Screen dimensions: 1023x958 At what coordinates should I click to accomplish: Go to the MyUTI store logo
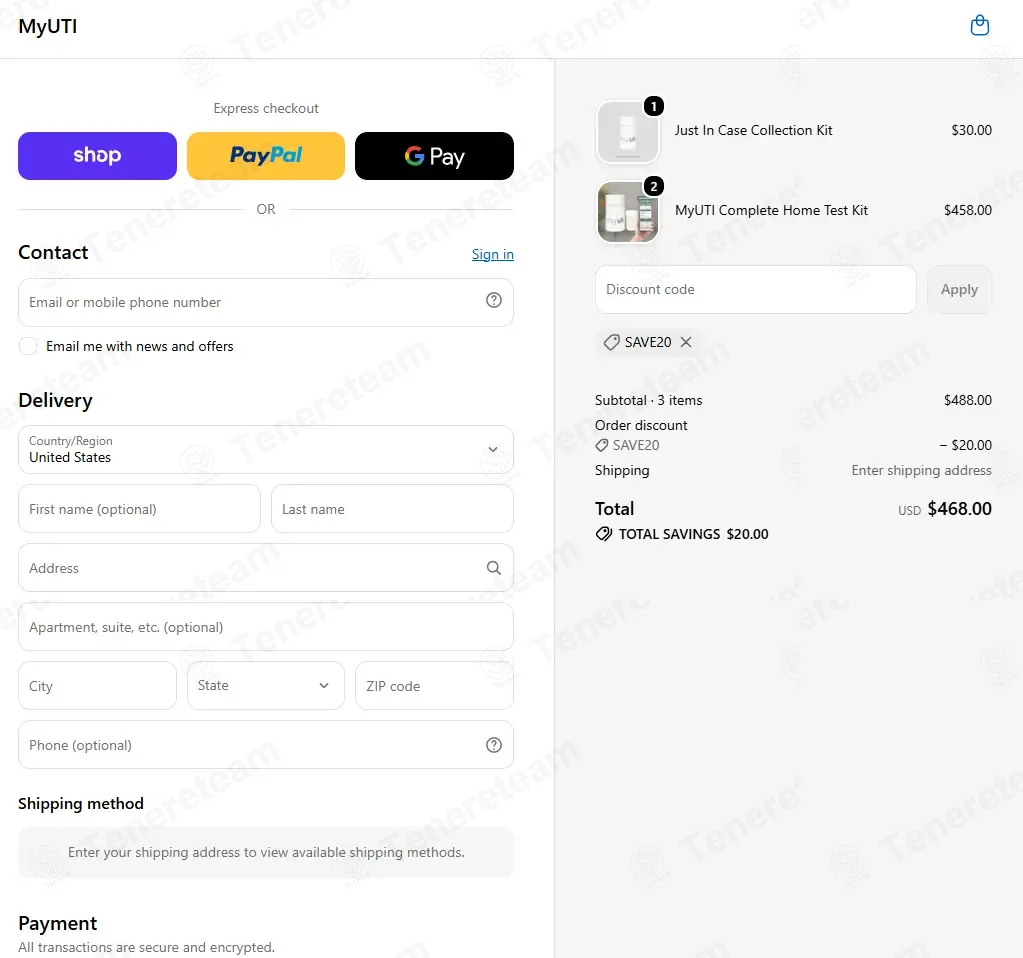pyautogui.click(x=48, y=27)
